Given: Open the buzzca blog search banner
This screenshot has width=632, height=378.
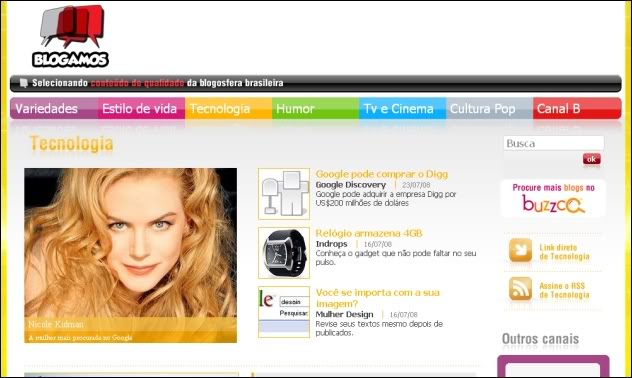Looking at the screenshot, I should [x=553, y=198].
